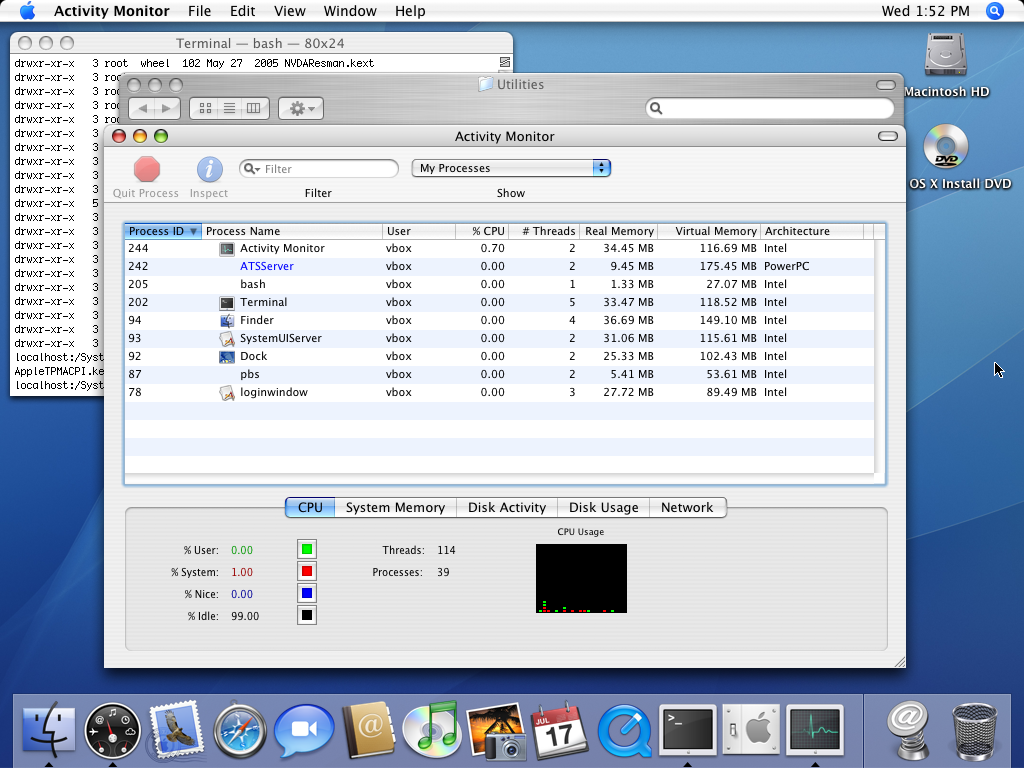Click the Filter search field
The image size is (1024, 768).
319,169
